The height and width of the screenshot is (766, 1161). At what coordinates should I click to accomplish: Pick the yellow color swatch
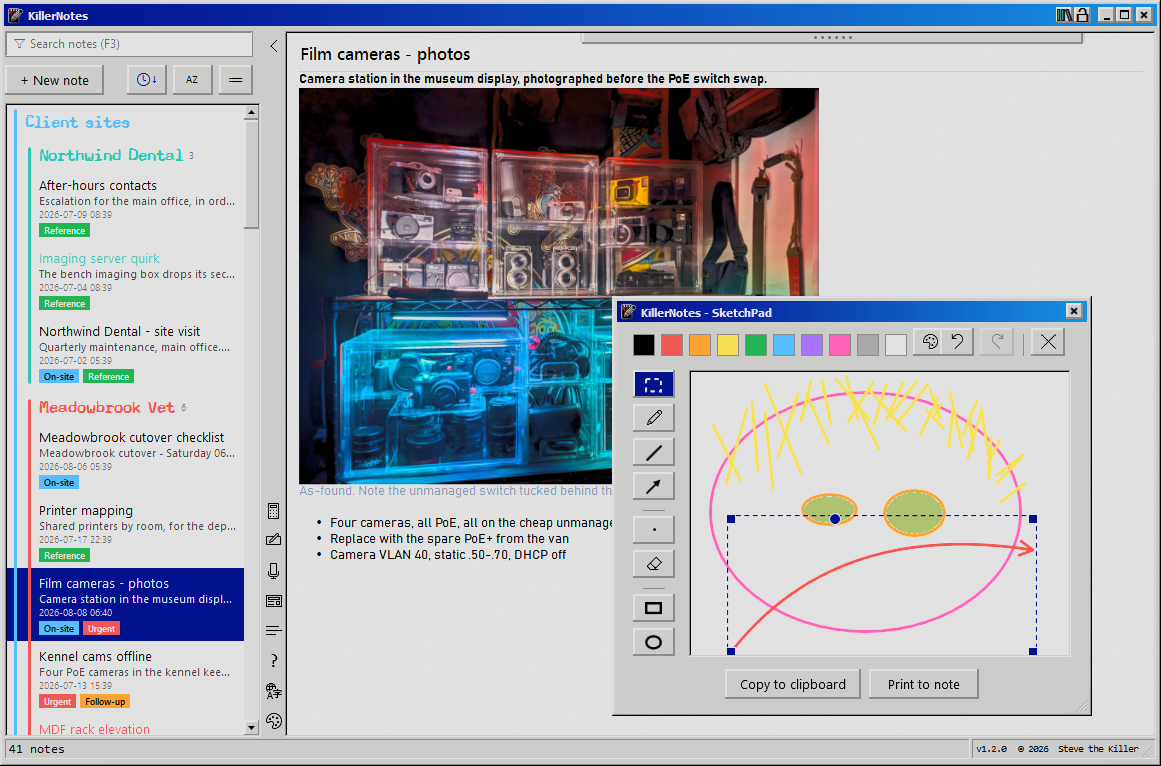point(728,345)
